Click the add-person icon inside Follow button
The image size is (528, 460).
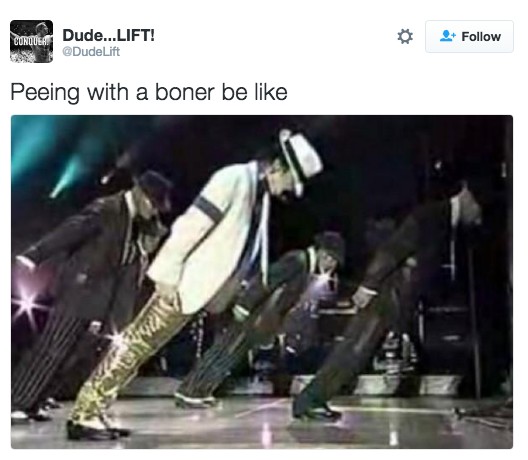pyautogui.click(x=448, y=36)
